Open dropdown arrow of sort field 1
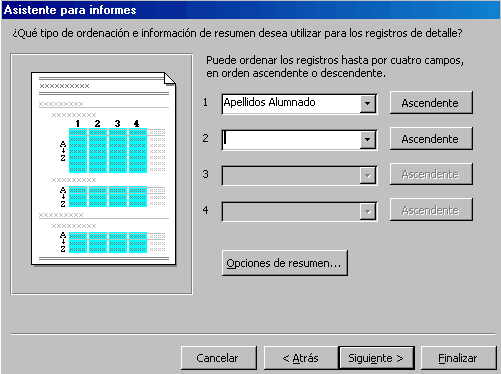The width and height of the screenshot is (501, 374). pyautogui.click(x=367, y=104)
